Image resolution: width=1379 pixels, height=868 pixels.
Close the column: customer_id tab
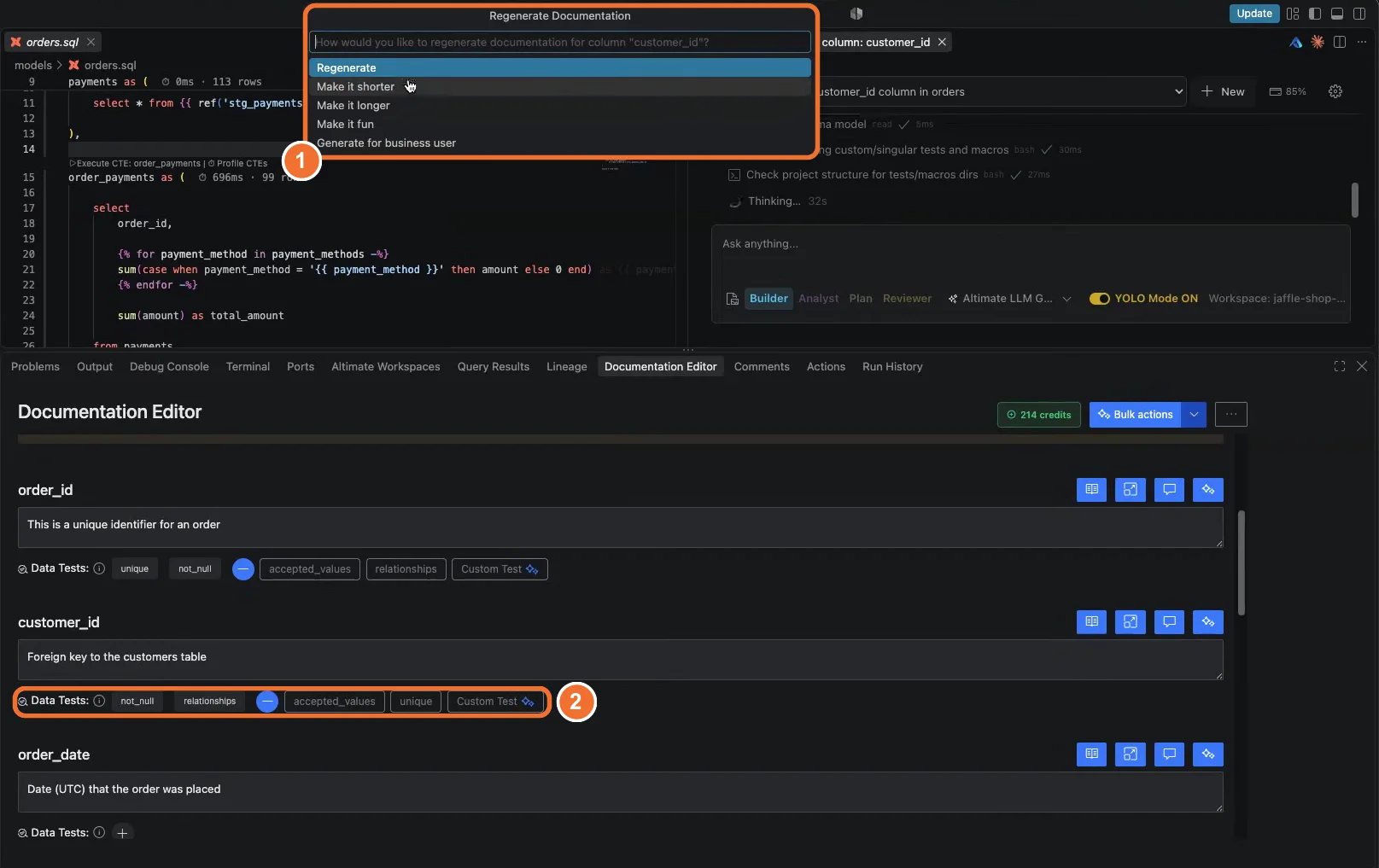coord(942,42)
